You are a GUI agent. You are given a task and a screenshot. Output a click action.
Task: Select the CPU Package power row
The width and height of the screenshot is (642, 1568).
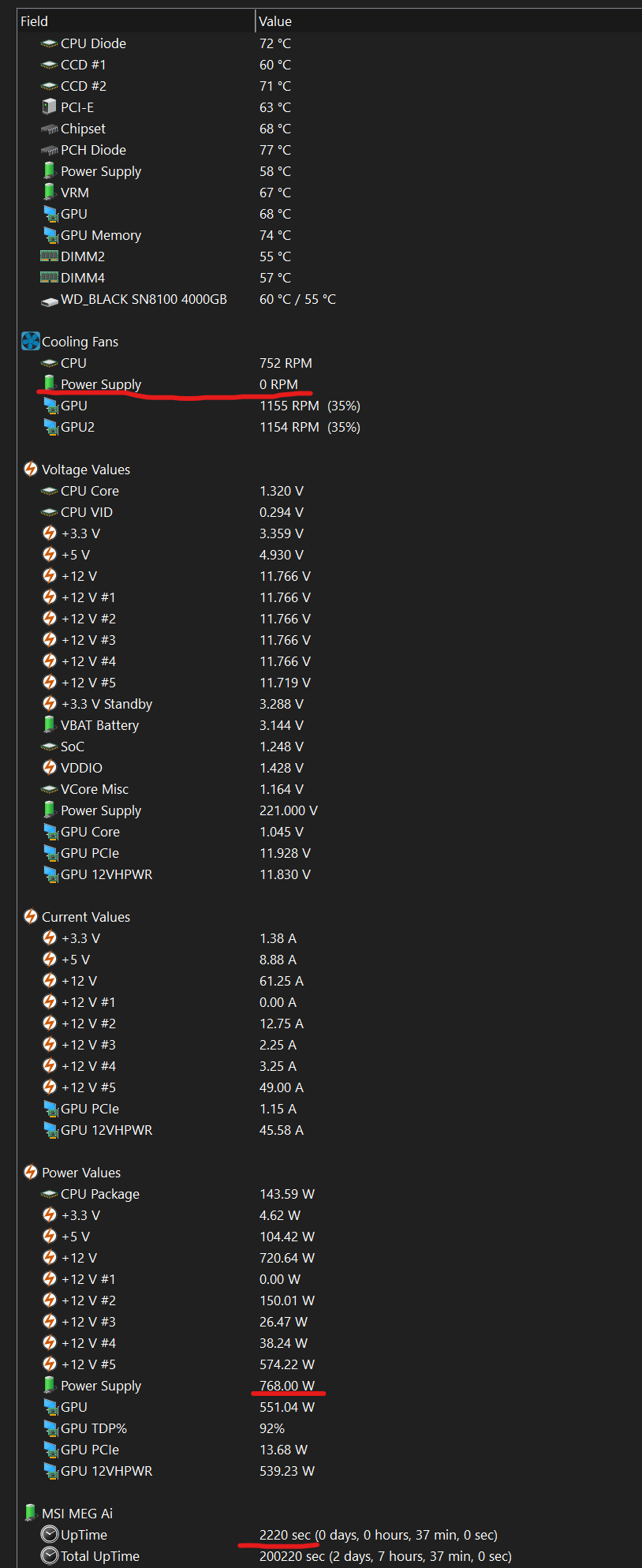[x=100, y=1194]
